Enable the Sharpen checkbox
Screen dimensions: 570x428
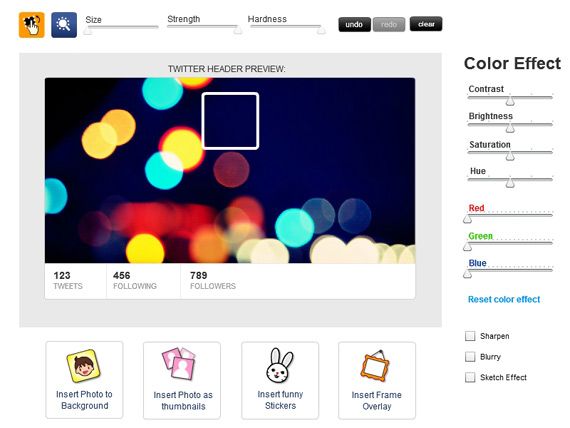(x=470, y=336)
